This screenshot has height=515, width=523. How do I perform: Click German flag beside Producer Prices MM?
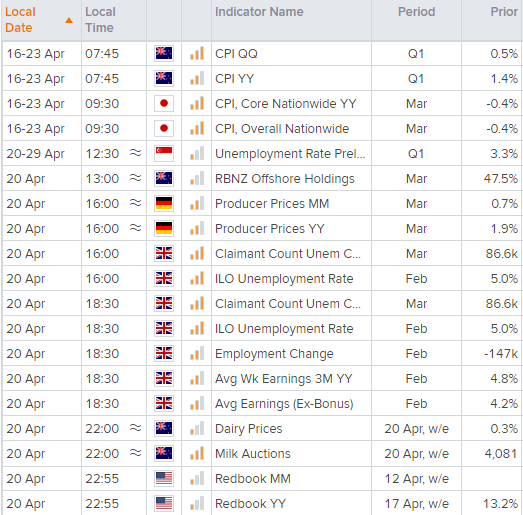coord(164,203)
